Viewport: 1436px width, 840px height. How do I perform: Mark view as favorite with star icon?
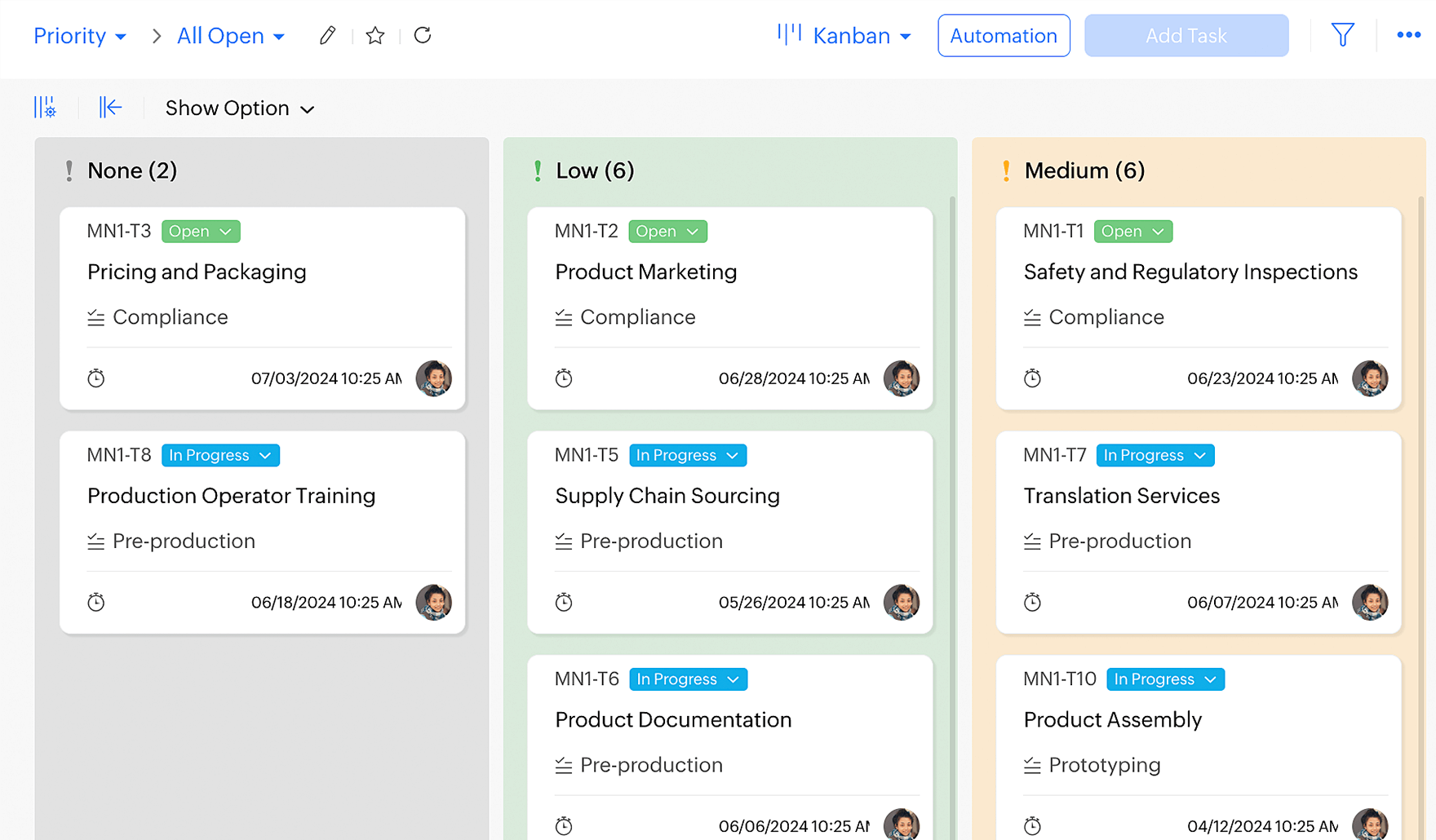(375, 36)
